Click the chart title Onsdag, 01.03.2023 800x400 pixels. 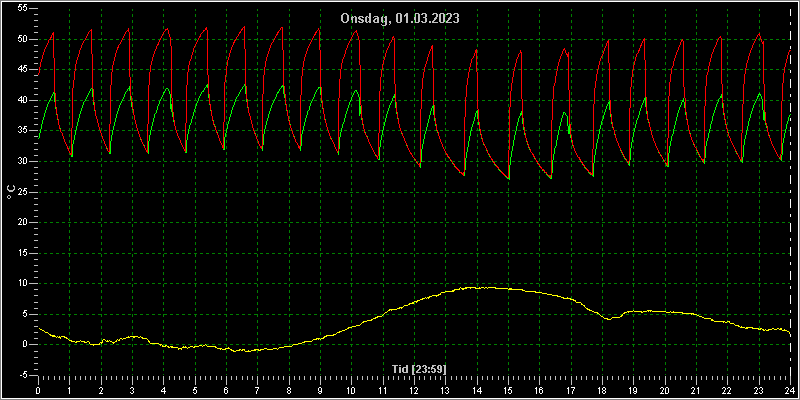[x=400, y=18]
